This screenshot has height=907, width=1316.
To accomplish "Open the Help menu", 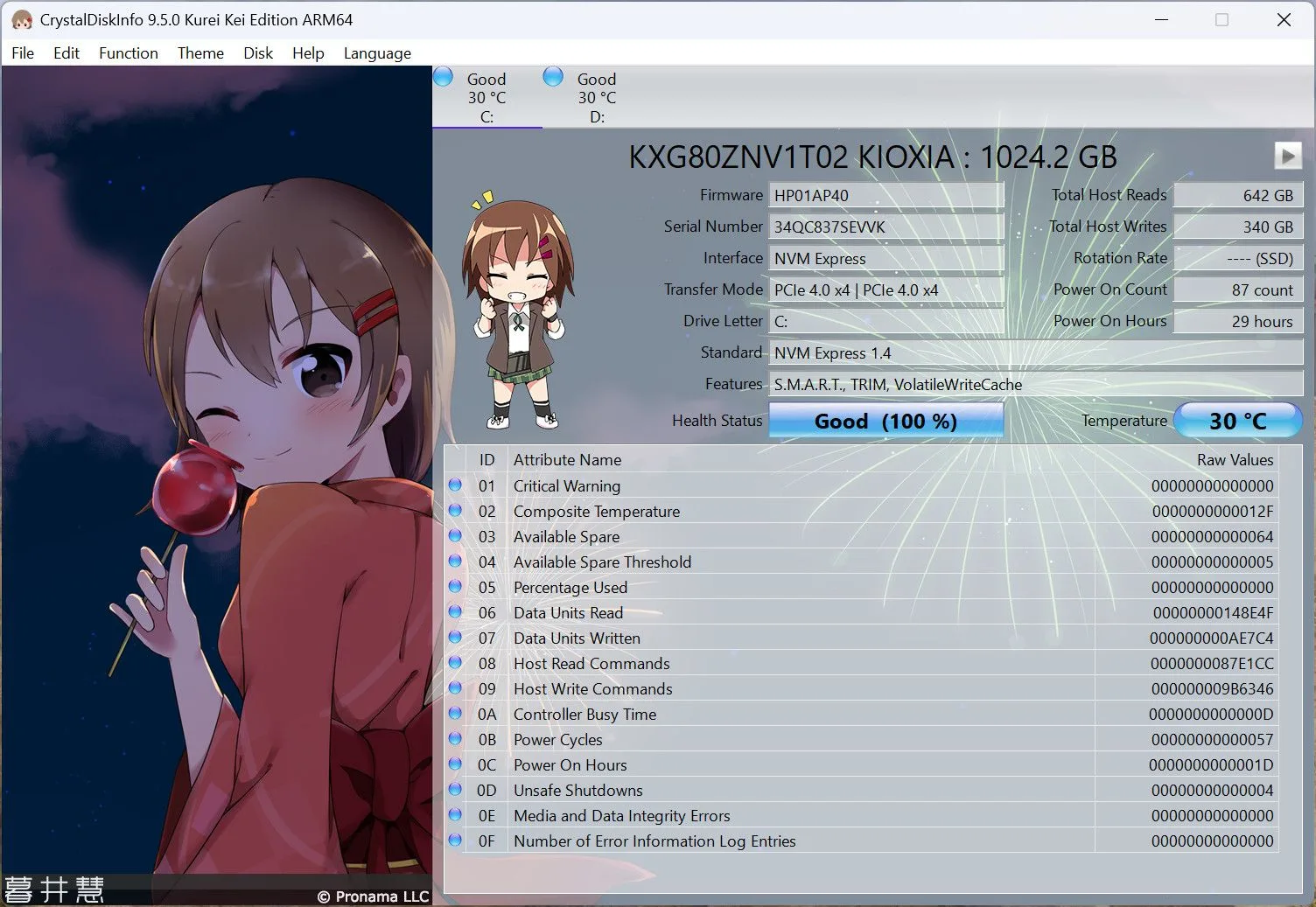I will (308, 53).
